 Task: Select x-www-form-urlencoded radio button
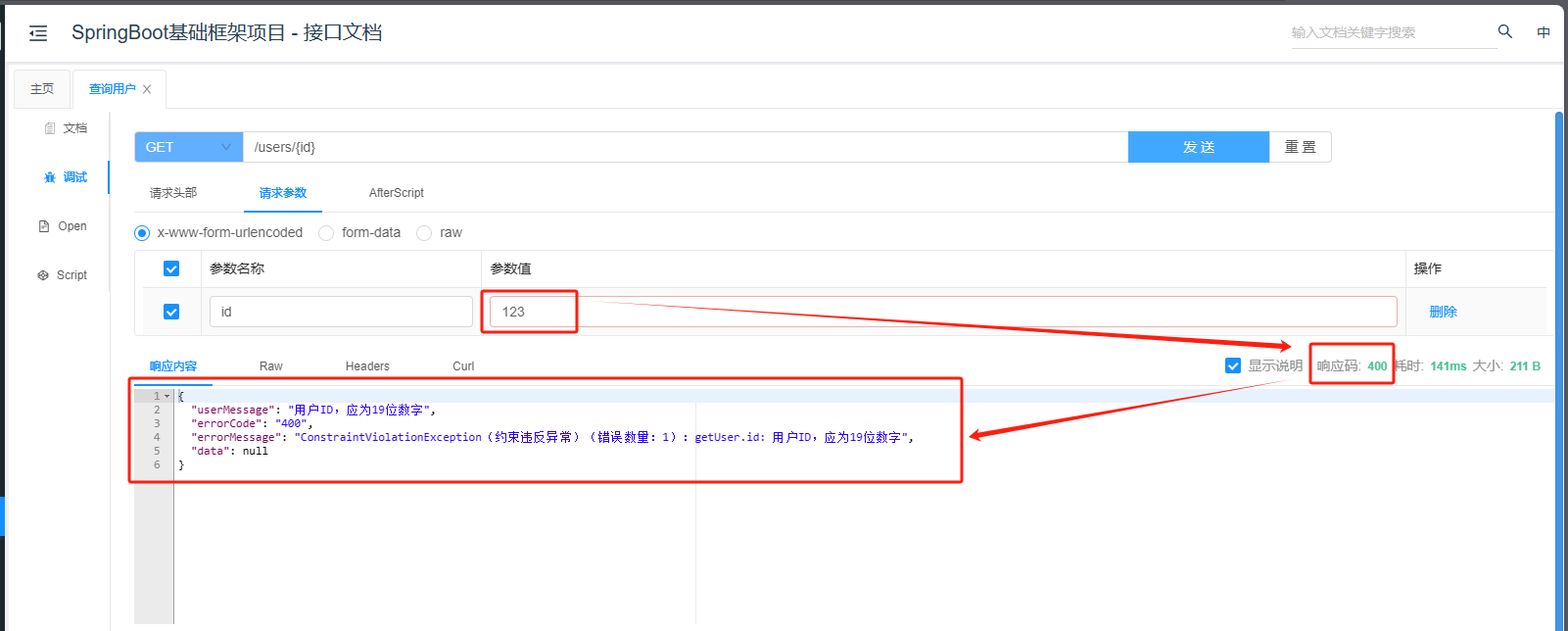tap(142, 233)
